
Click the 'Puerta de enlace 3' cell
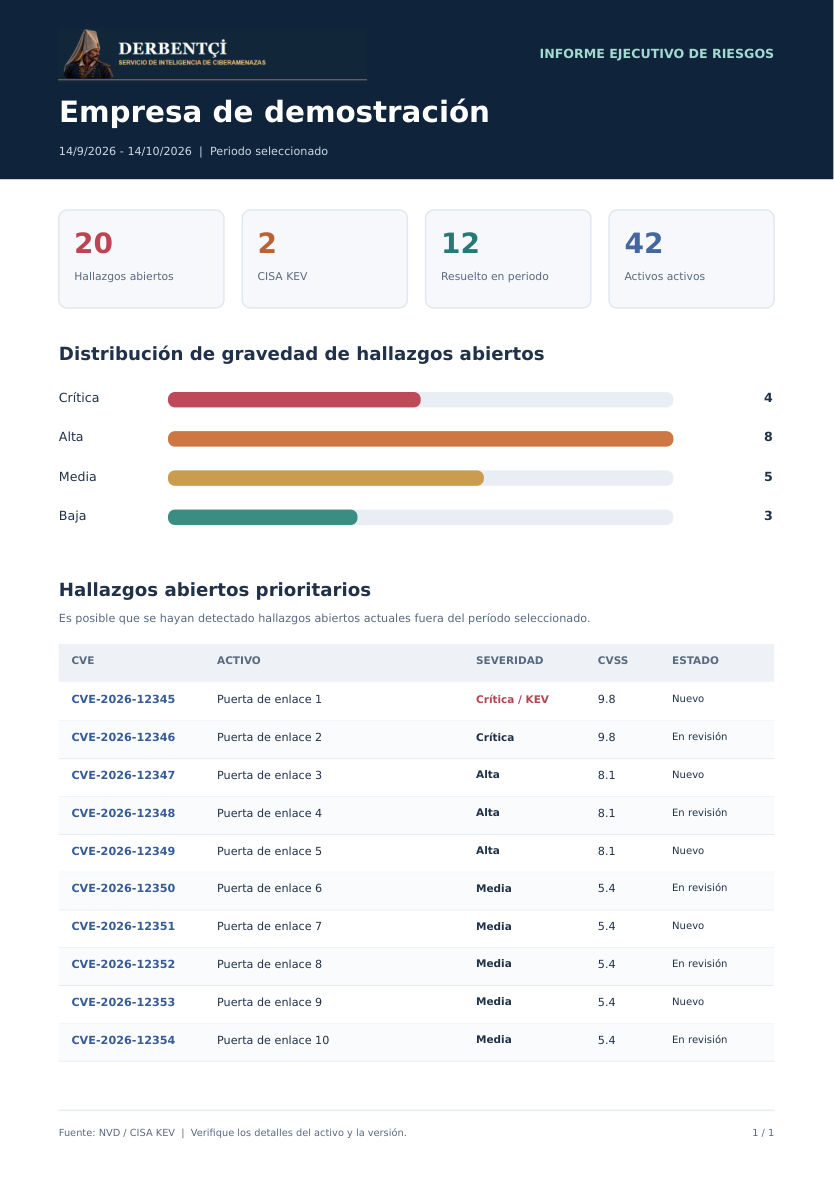tap(269, 775)
